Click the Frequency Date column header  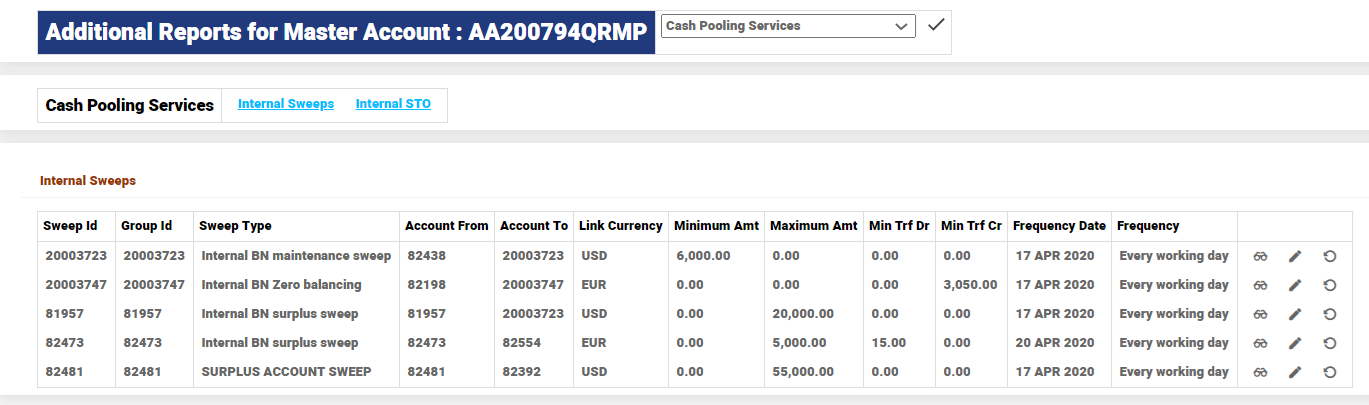1058,226
